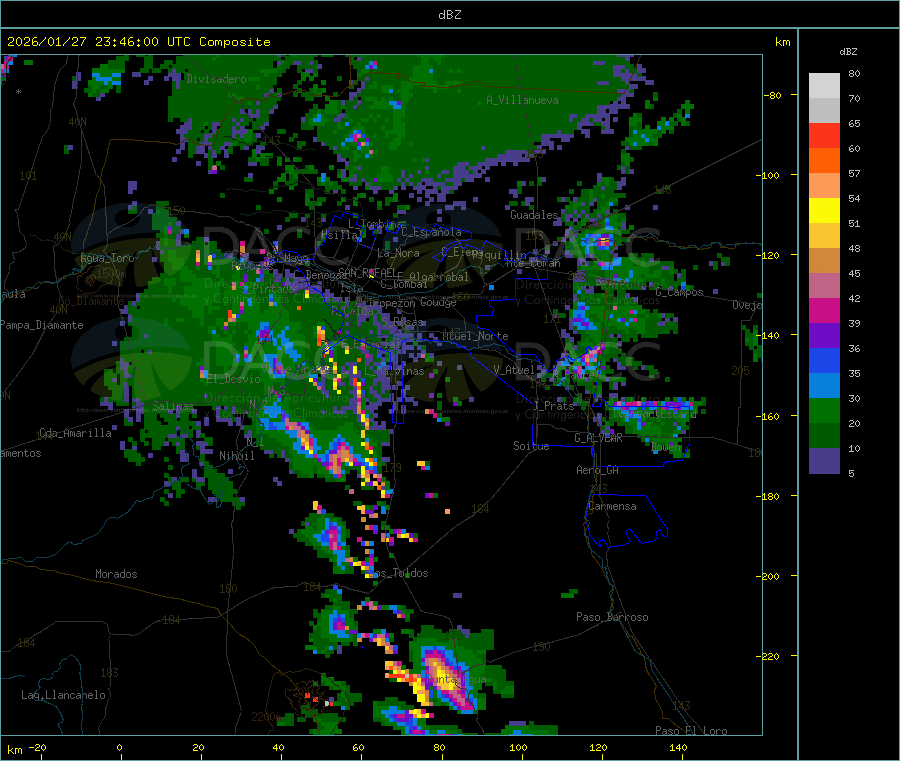Image resolution: width=900 pixels, height=761 pixels.
Task: Click the 'Agua_Toro' map label
Action: (107, 258)
